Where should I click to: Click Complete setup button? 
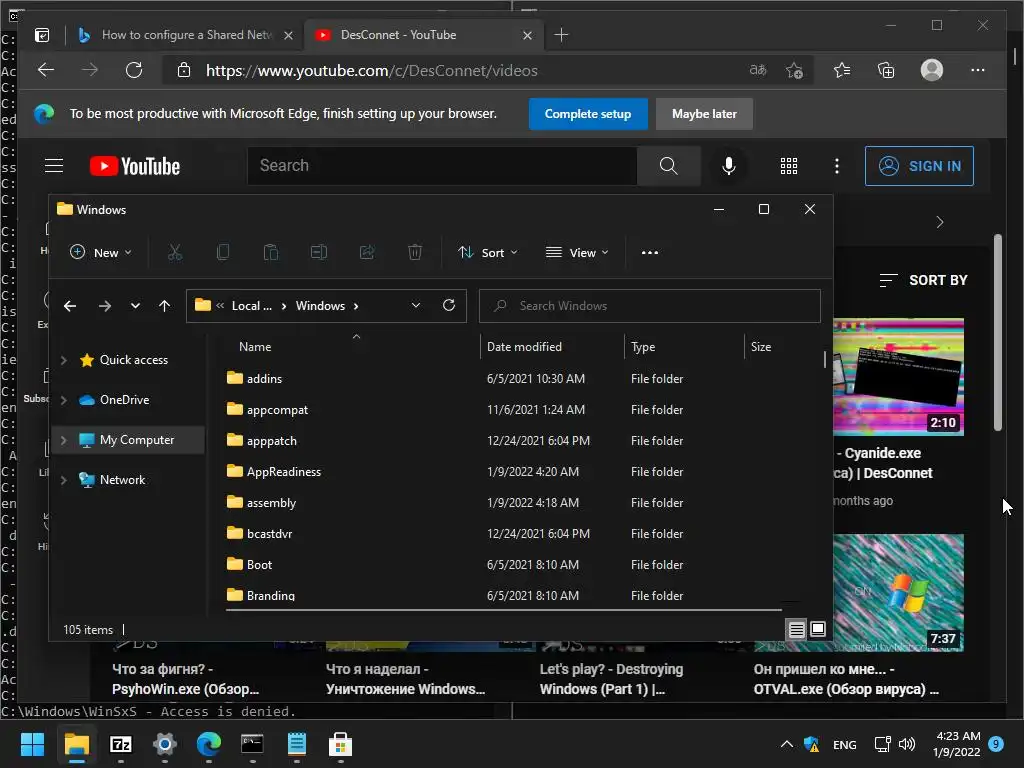[x=588, y=114]
